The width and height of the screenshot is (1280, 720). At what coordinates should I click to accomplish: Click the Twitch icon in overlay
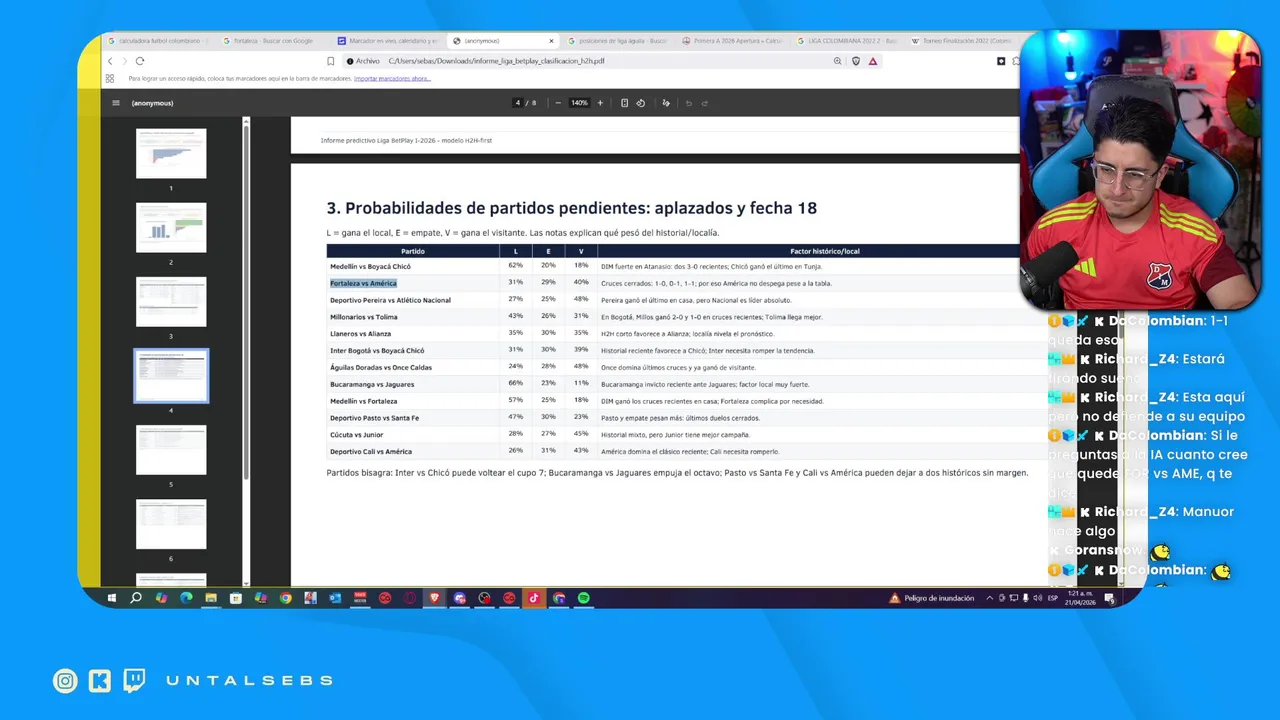[x=134, y=681]
